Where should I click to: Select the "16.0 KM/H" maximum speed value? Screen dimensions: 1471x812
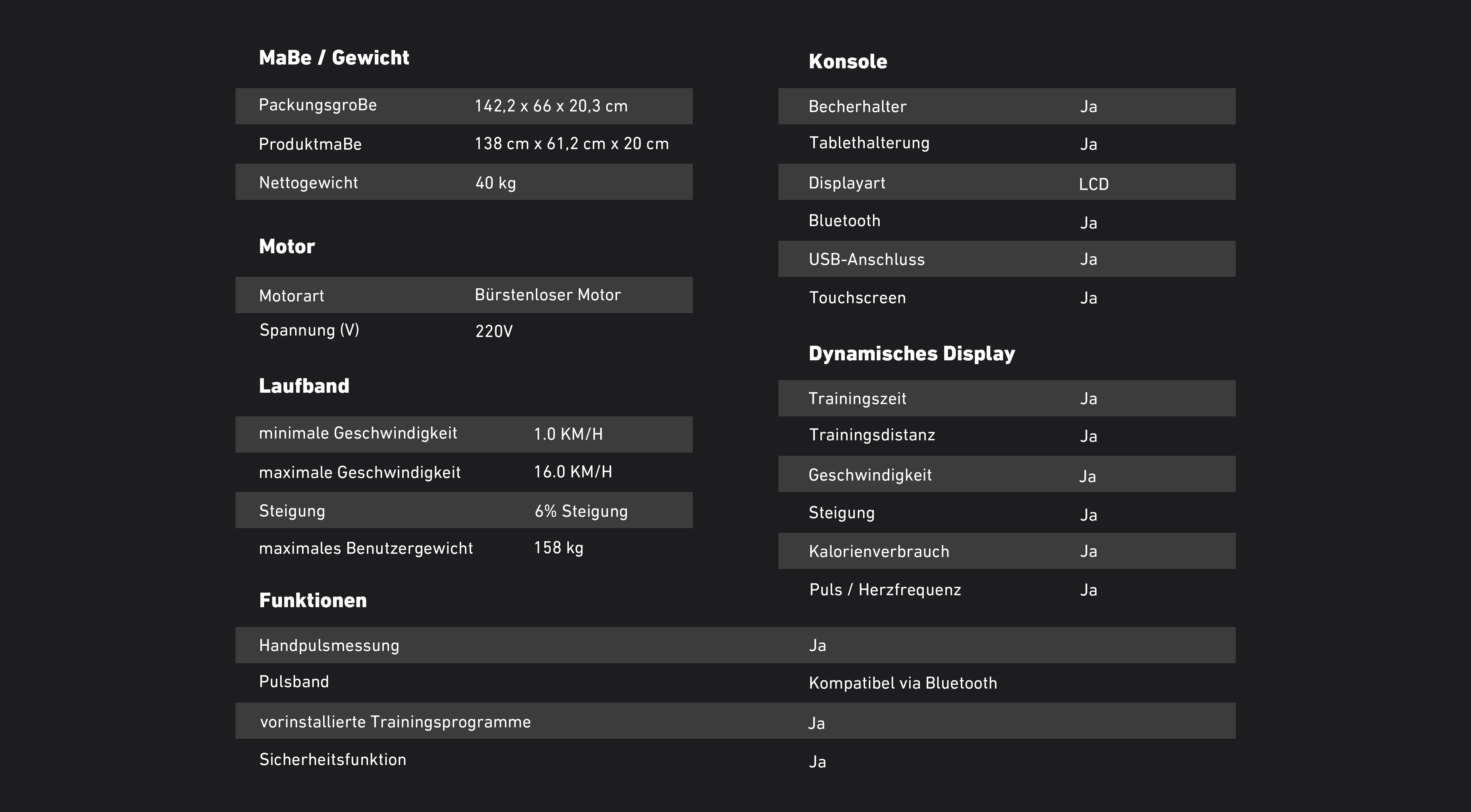coord(573,472)
